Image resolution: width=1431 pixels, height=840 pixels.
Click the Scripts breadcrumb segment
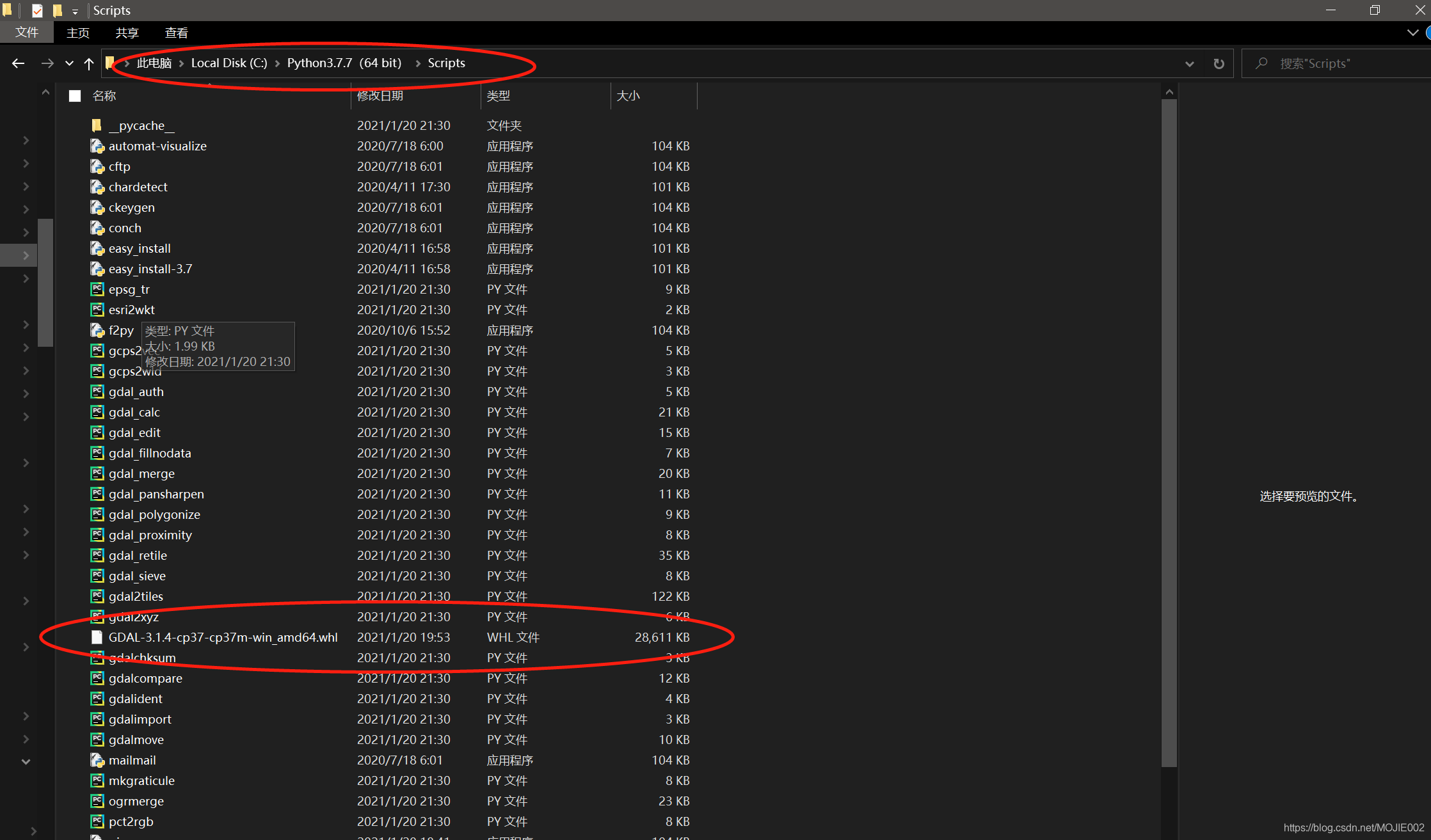(x=447, y=63)
